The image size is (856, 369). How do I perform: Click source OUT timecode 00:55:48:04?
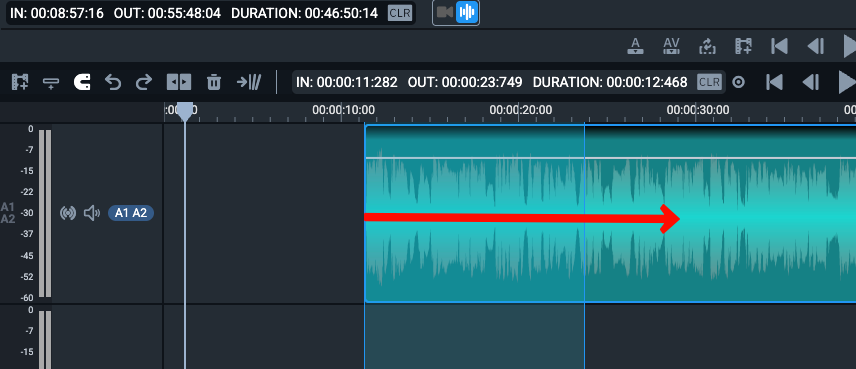tap(167, 13)
